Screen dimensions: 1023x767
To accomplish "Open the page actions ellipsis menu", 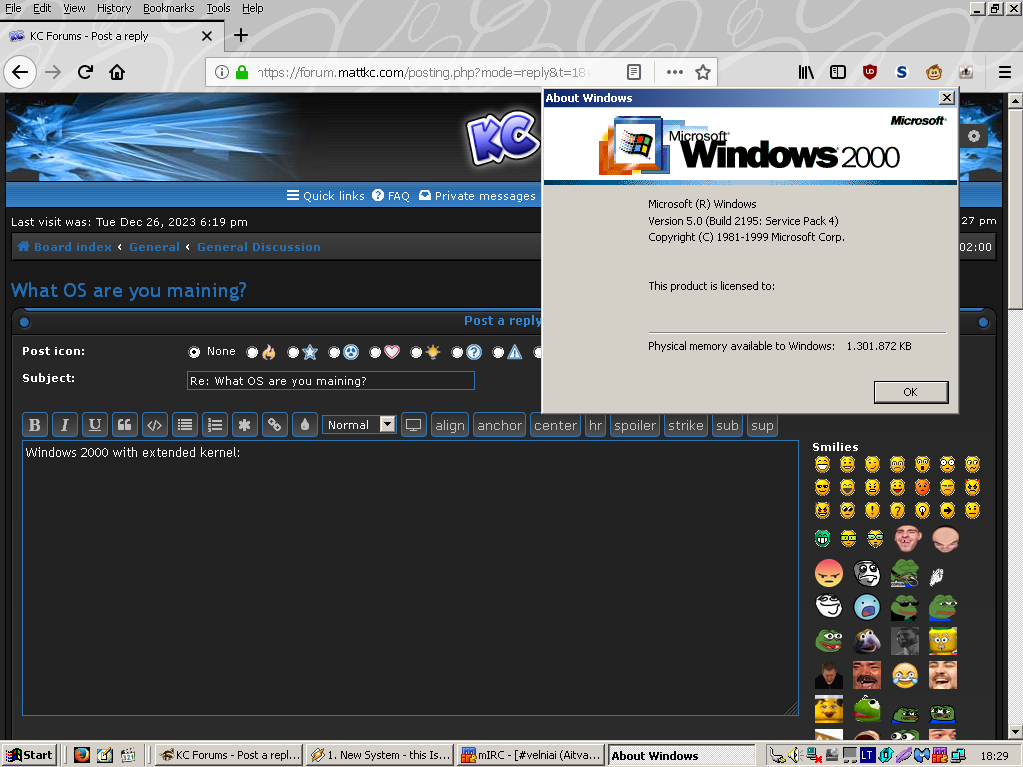I will coord(675,72).
